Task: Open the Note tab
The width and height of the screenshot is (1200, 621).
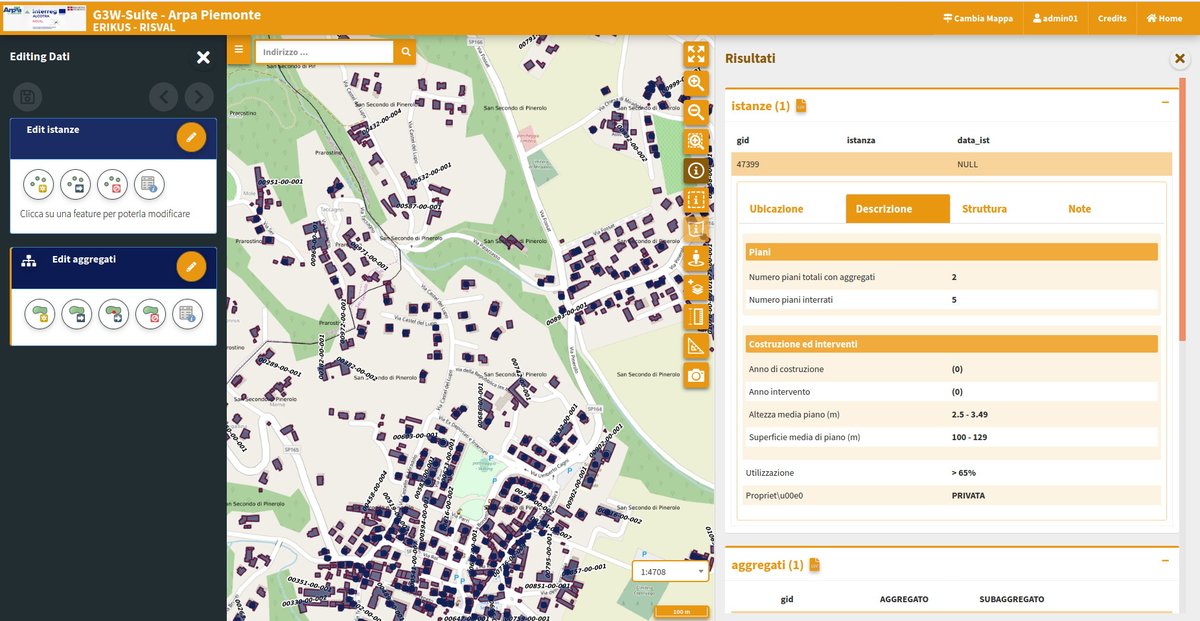Action: coord(1079,209)
